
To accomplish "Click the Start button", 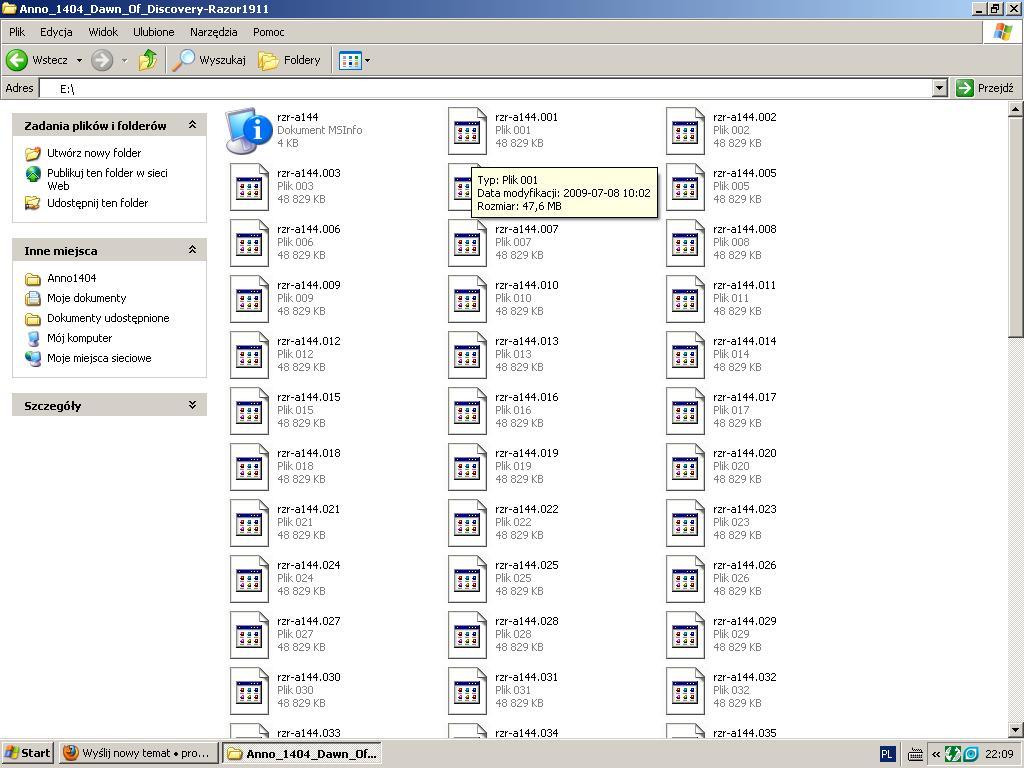I will [27, 753].
